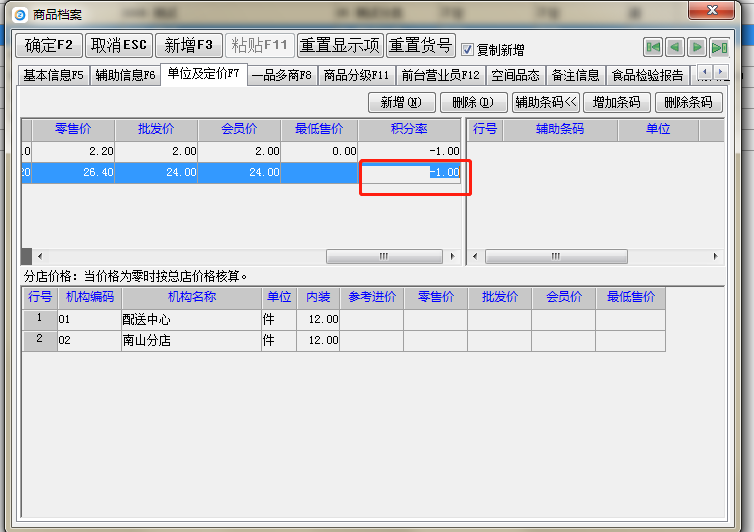Jump to the last record icon
Screen dimensions: 754x532
click(x=719, y=47)
